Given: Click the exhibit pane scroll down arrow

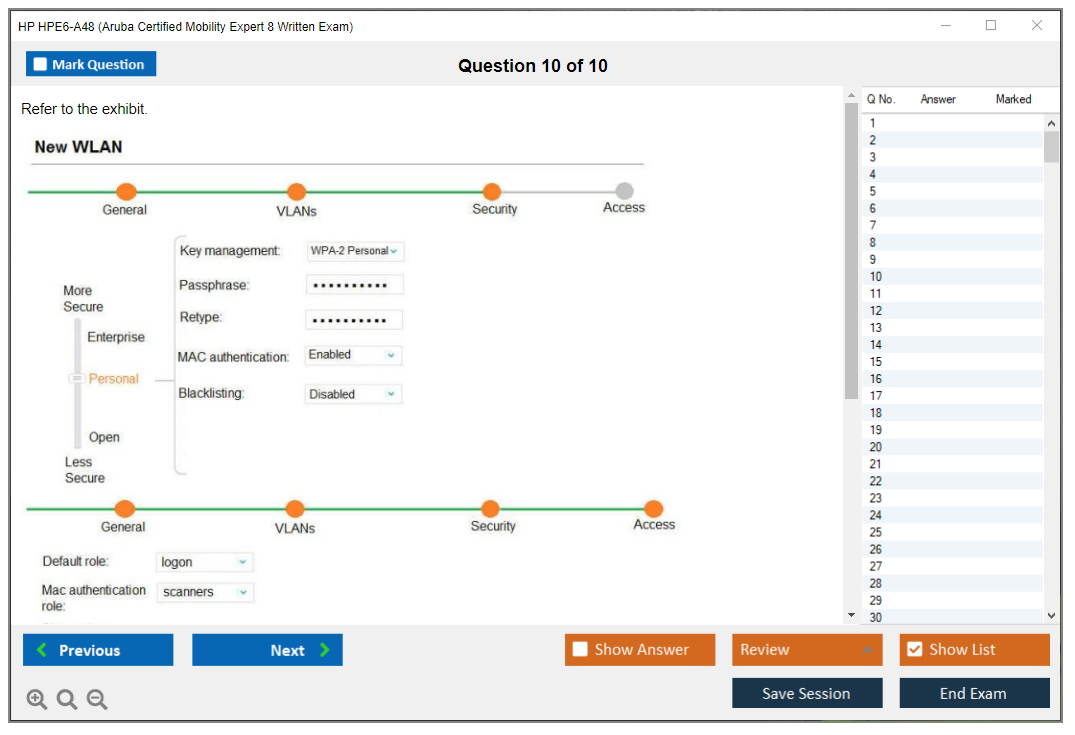Looking at the screenshot, I should [x=851, y=615].
